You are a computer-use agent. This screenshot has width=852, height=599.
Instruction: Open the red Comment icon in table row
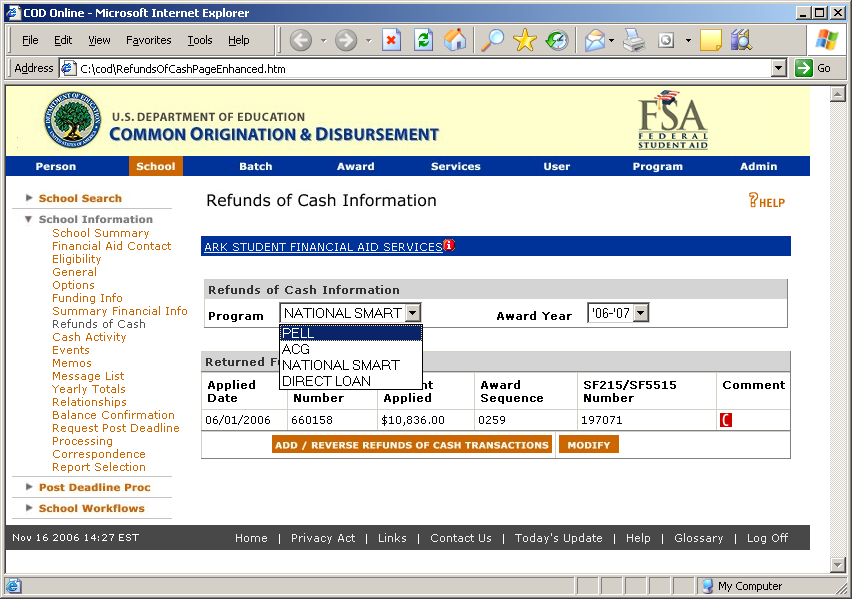click(x=726, y=420)
